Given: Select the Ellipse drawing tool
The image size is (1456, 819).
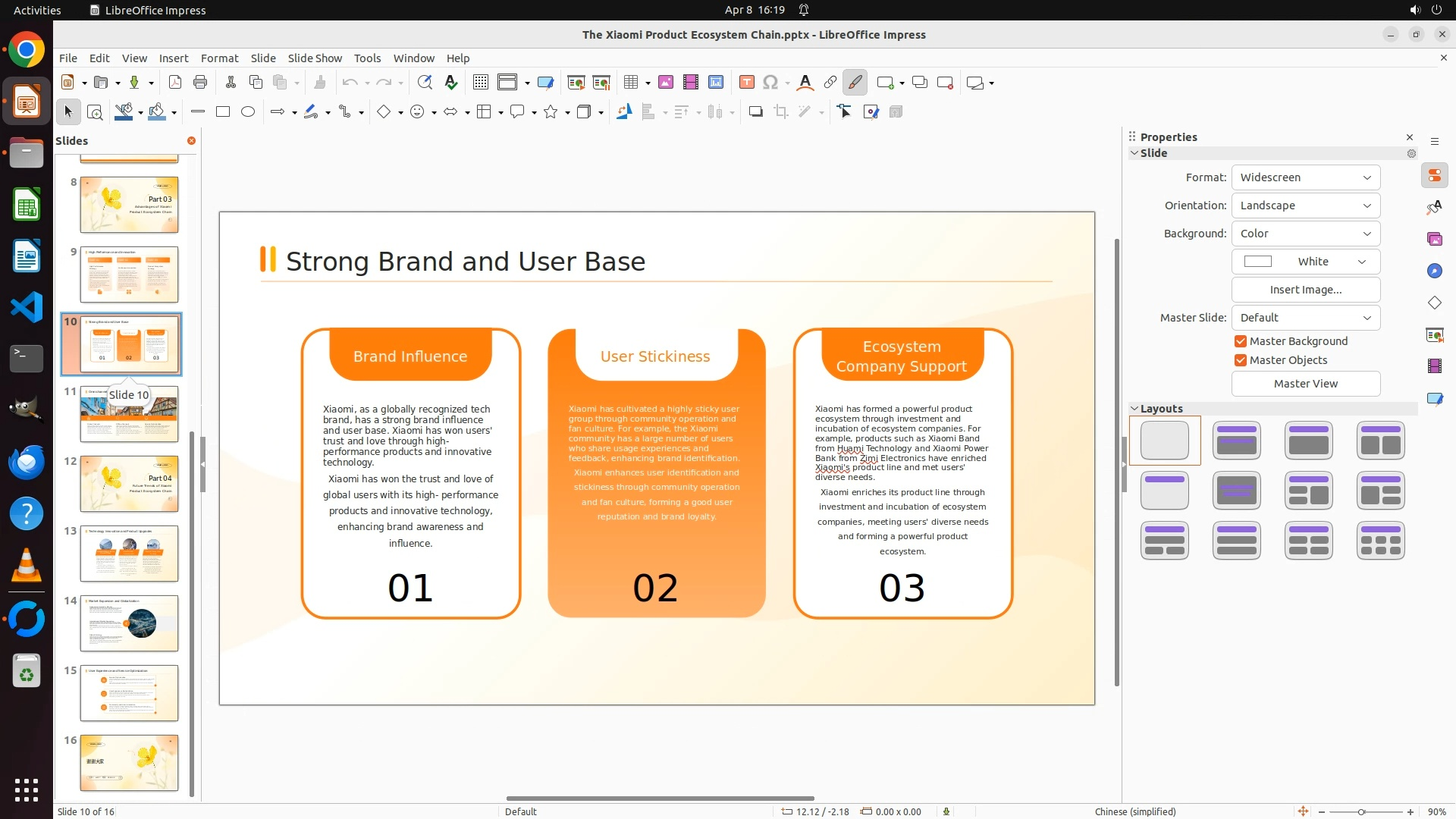Looking at the screenshot, I should click(248, 112).
